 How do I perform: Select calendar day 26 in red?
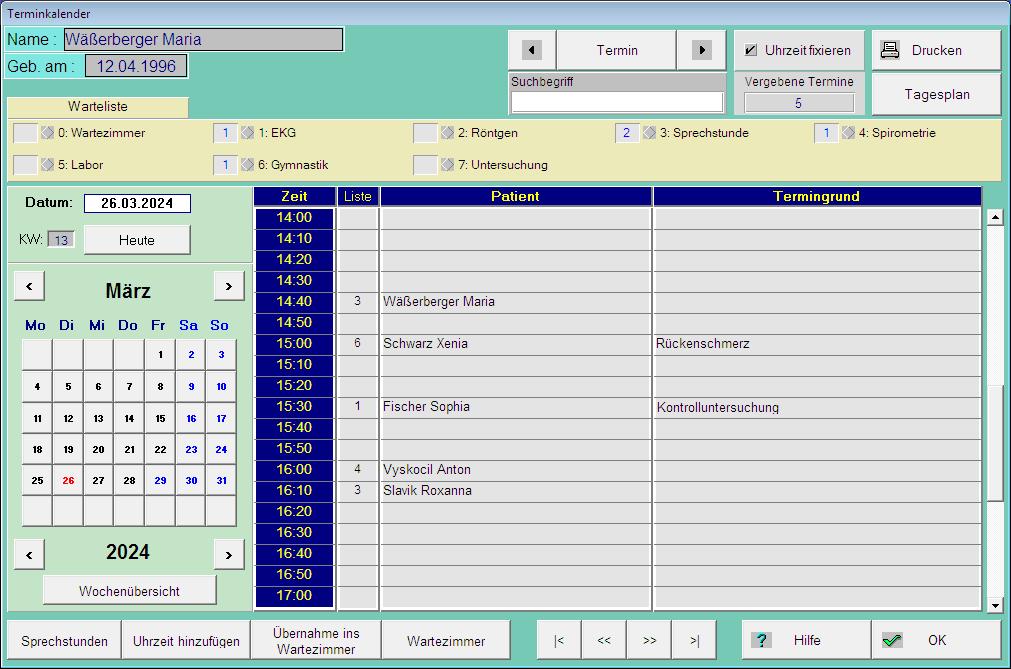68,481
